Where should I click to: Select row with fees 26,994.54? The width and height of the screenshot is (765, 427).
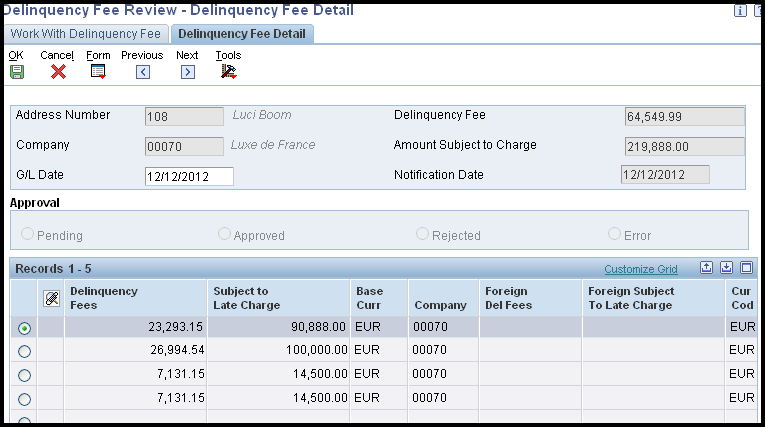(24, 351)
